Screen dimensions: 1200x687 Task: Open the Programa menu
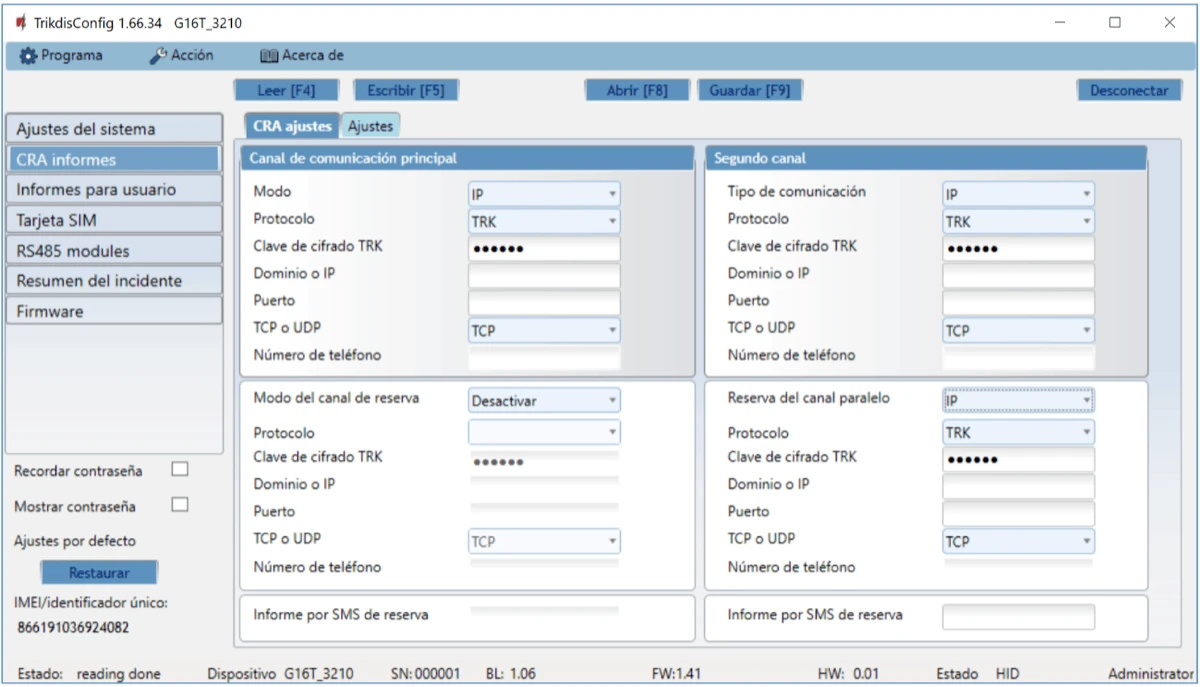61,56
